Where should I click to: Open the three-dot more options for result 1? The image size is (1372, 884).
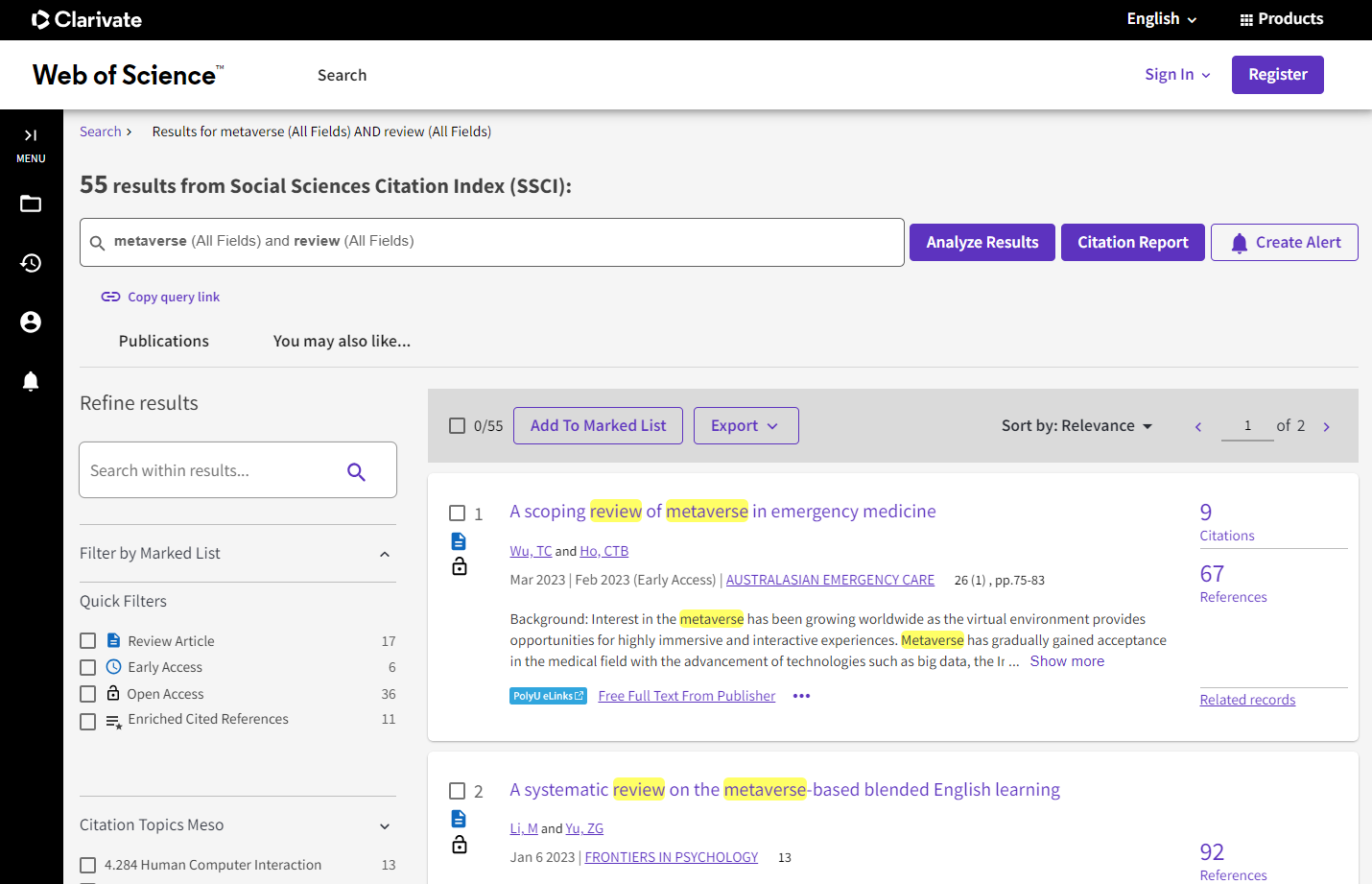(x=802, y=696)
